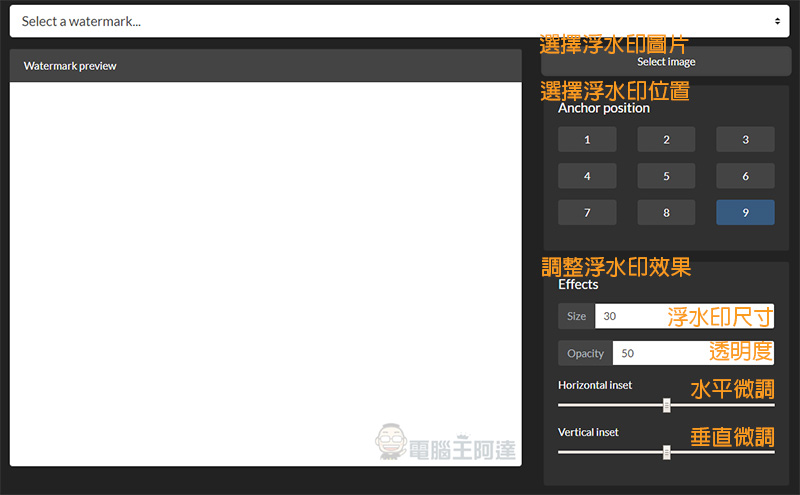Image resolution: width=800 pixels, height=495 pixels.
Task: Click the Size input field
Action: tap(684, 316)
